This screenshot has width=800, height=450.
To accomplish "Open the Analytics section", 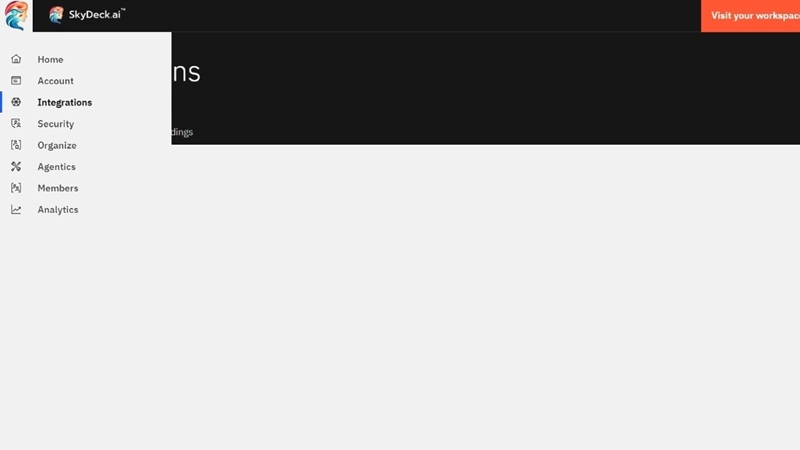I will click(57, 210).
